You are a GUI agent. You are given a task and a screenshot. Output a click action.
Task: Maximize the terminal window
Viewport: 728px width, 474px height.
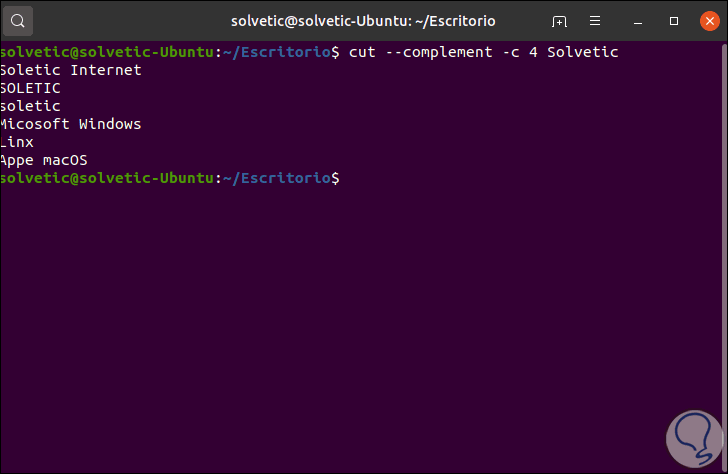[x=674, y=20]
